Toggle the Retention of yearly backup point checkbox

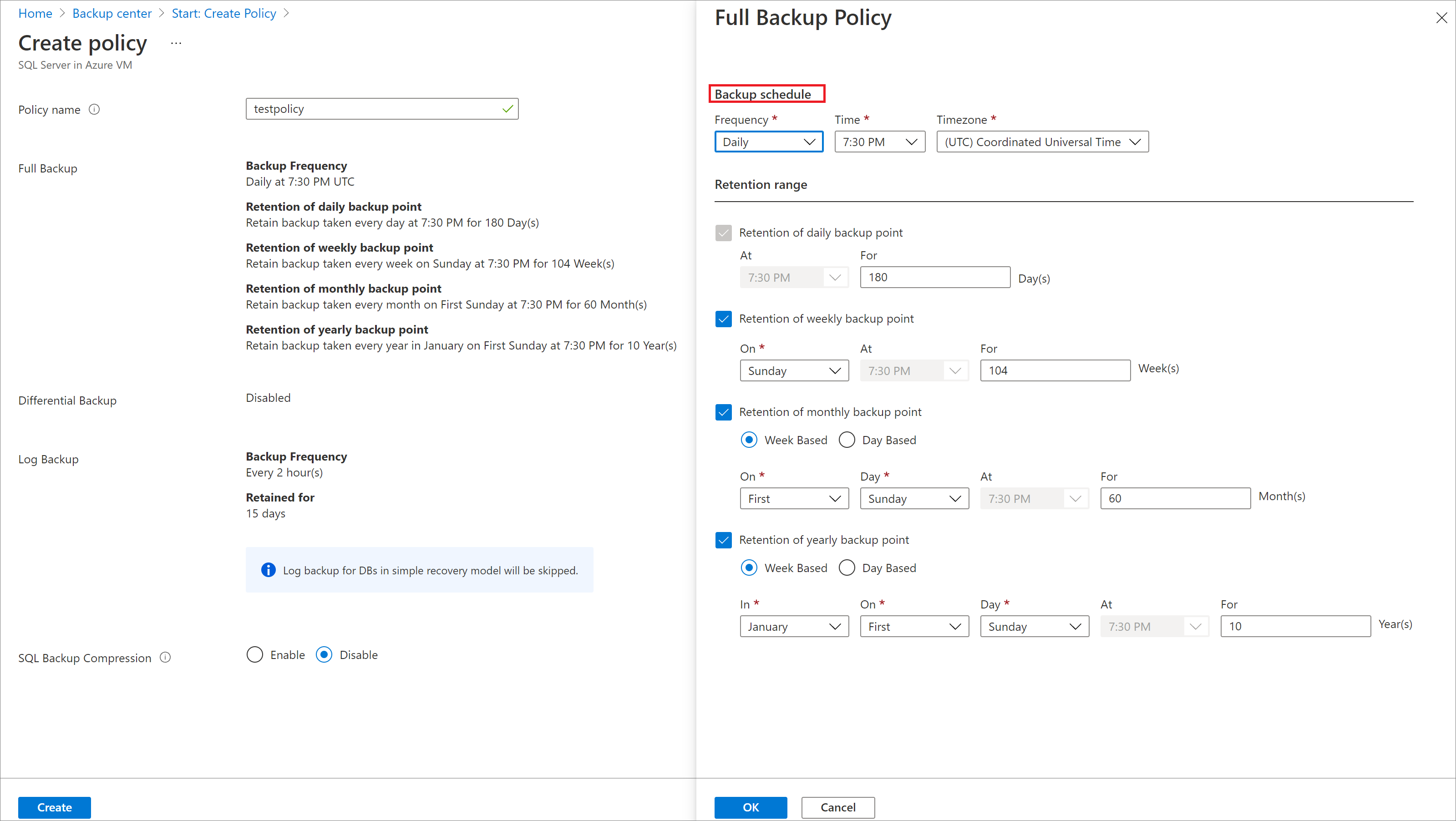click(723, 540)
